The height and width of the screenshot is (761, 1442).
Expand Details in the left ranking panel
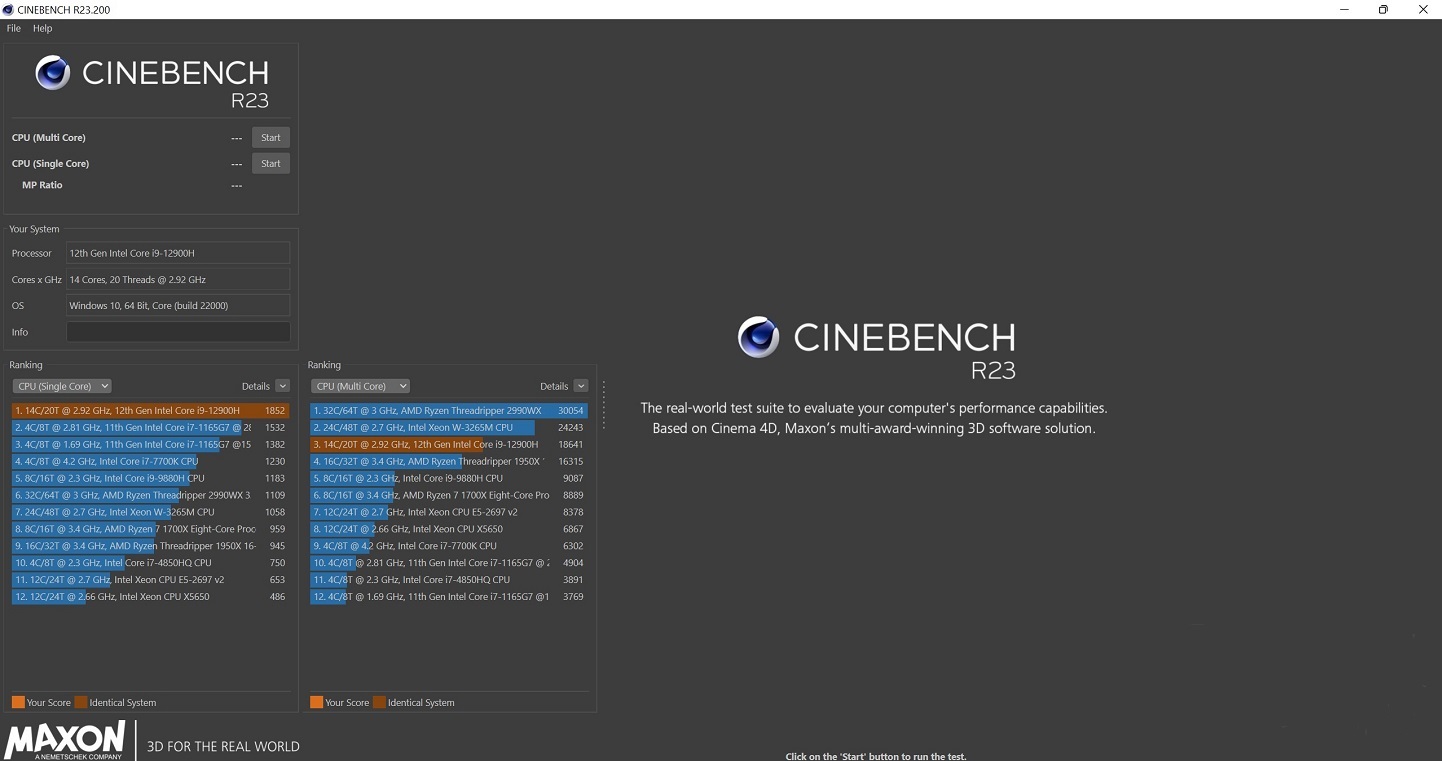click(x=282, y=386)
